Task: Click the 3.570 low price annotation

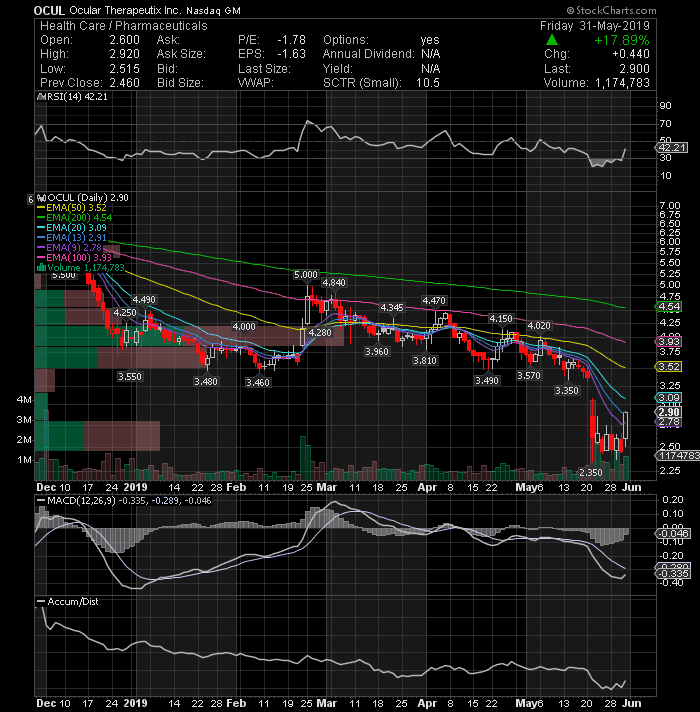Action: 529,376
